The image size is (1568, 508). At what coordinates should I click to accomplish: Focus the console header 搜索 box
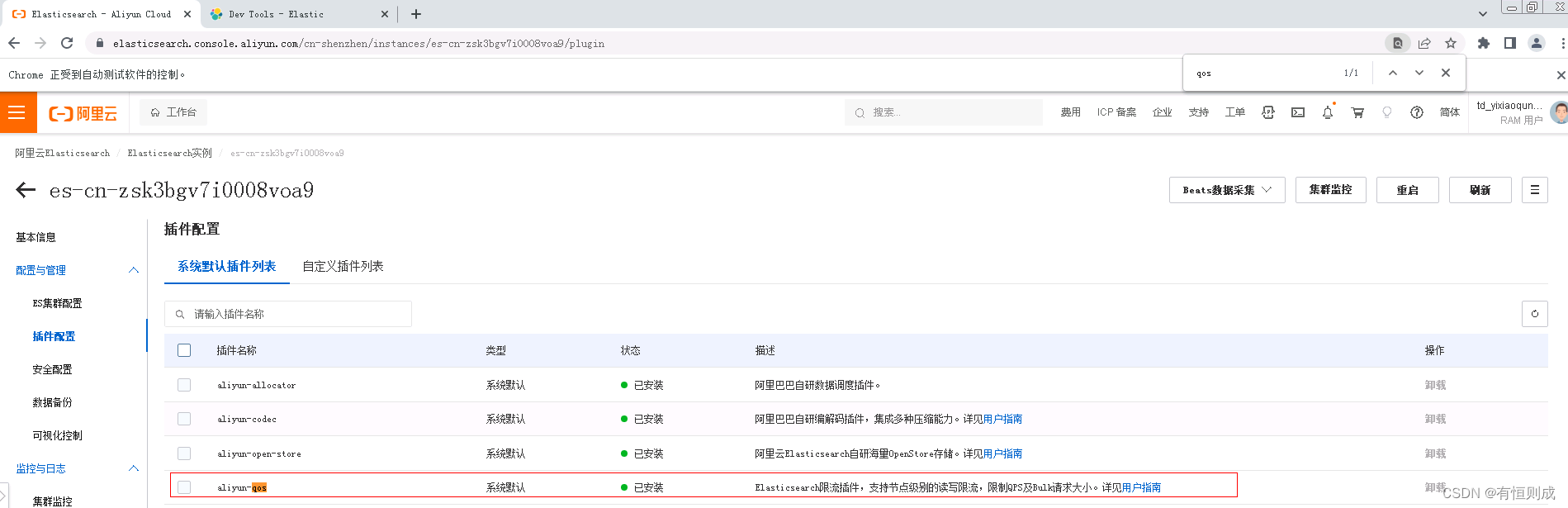coord(944,112)
